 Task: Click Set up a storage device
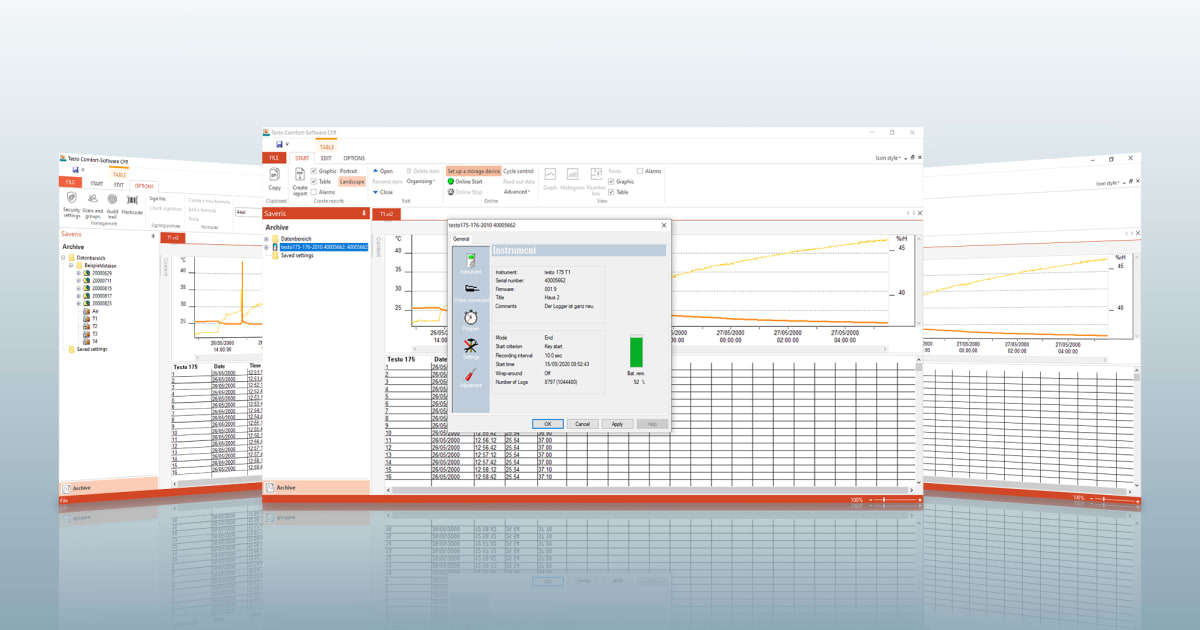click(x=474, y=171)
